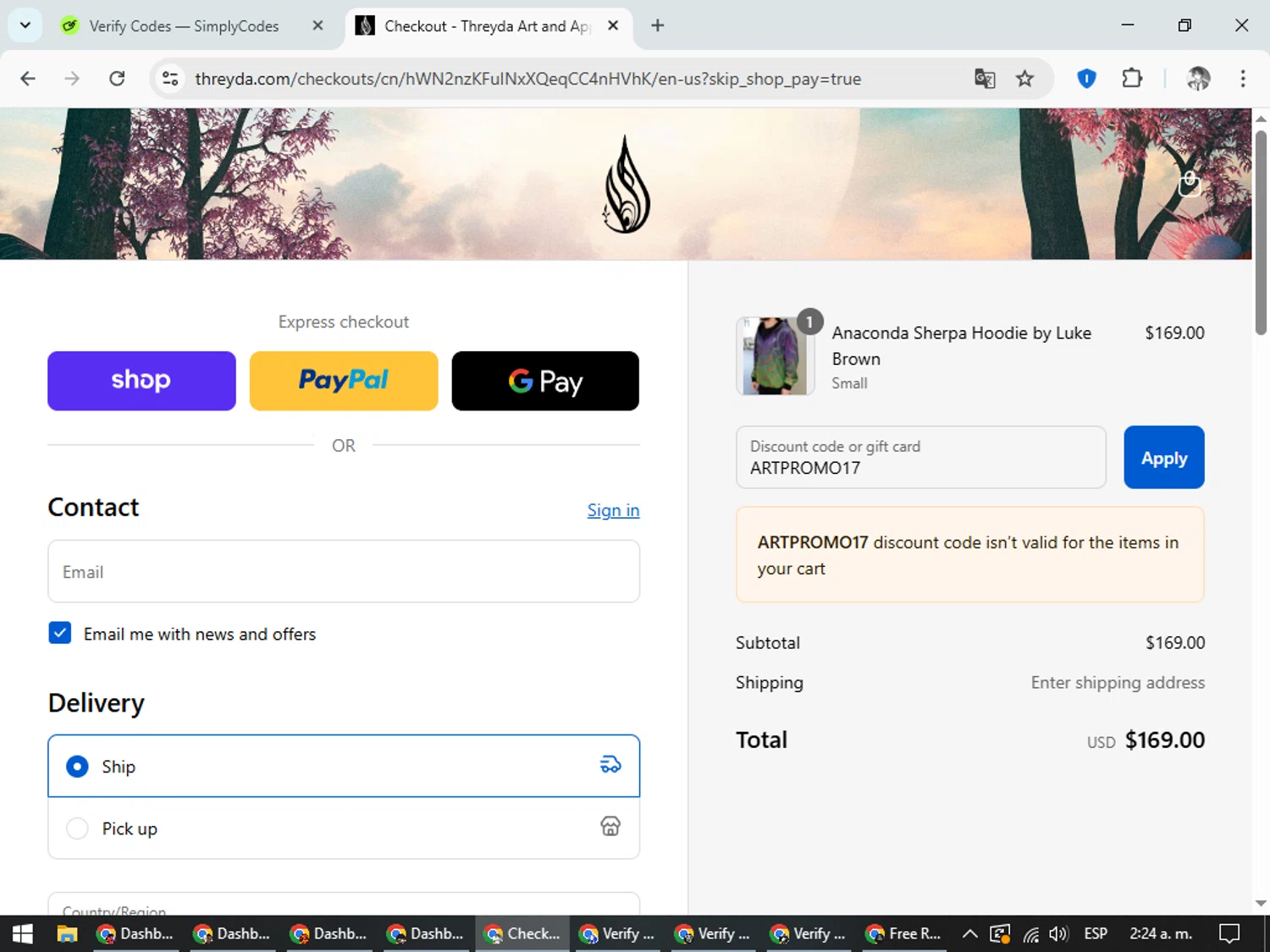
Task: Click the Sign in link
Action: pos(613,510)
